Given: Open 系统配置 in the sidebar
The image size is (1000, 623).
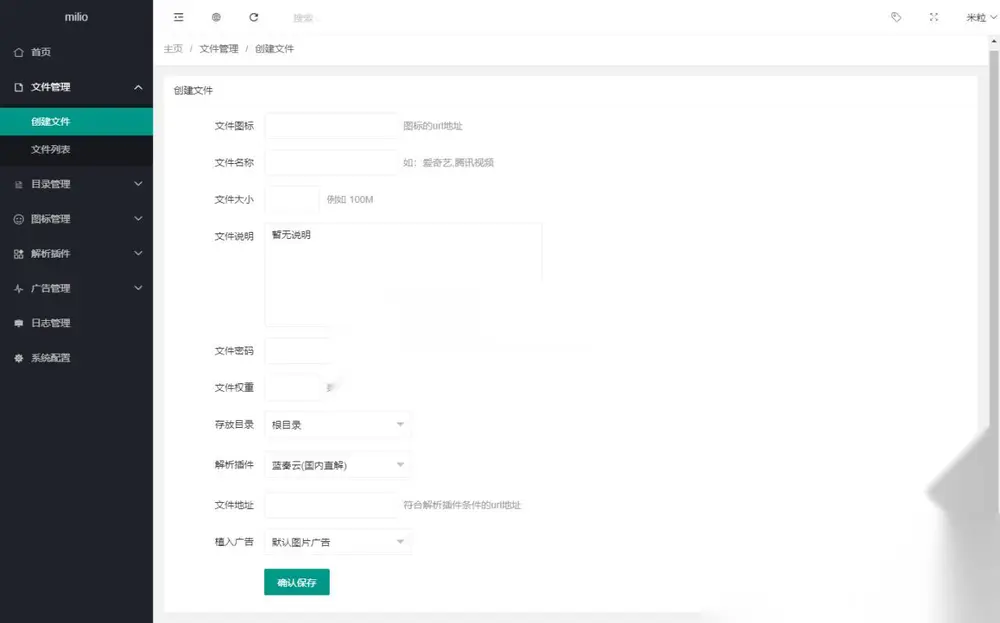Looking at the screenshot, I should click(x=77, y=358).
